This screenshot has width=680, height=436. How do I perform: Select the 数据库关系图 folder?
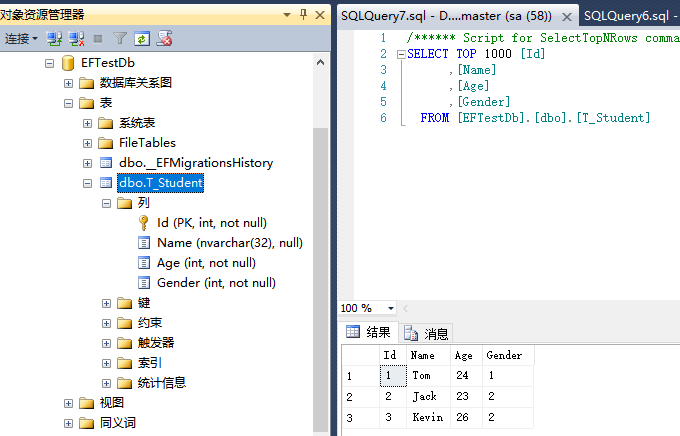(136, 83)
